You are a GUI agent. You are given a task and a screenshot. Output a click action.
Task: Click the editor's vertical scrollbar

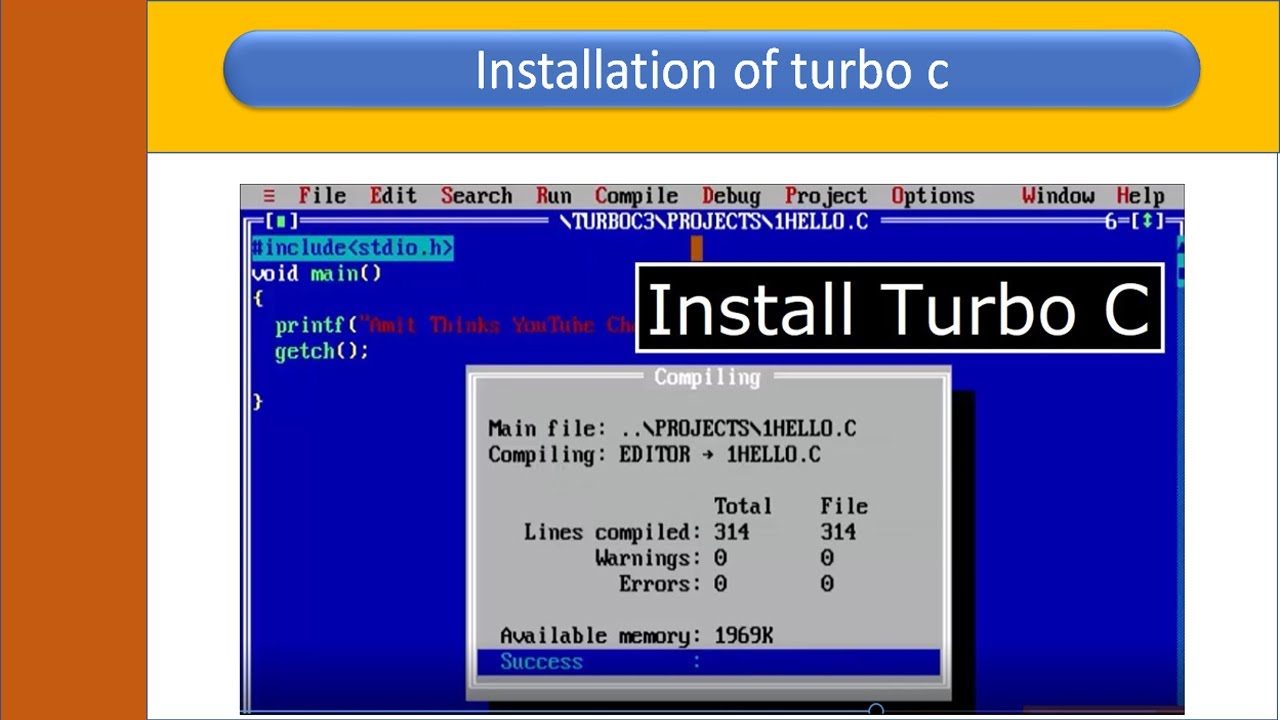(1179, 470)
